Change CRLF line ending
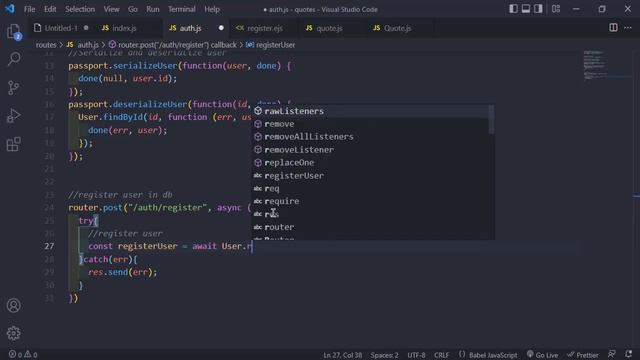The width and height of the screenshot is (640, 360). pos(441,355)
